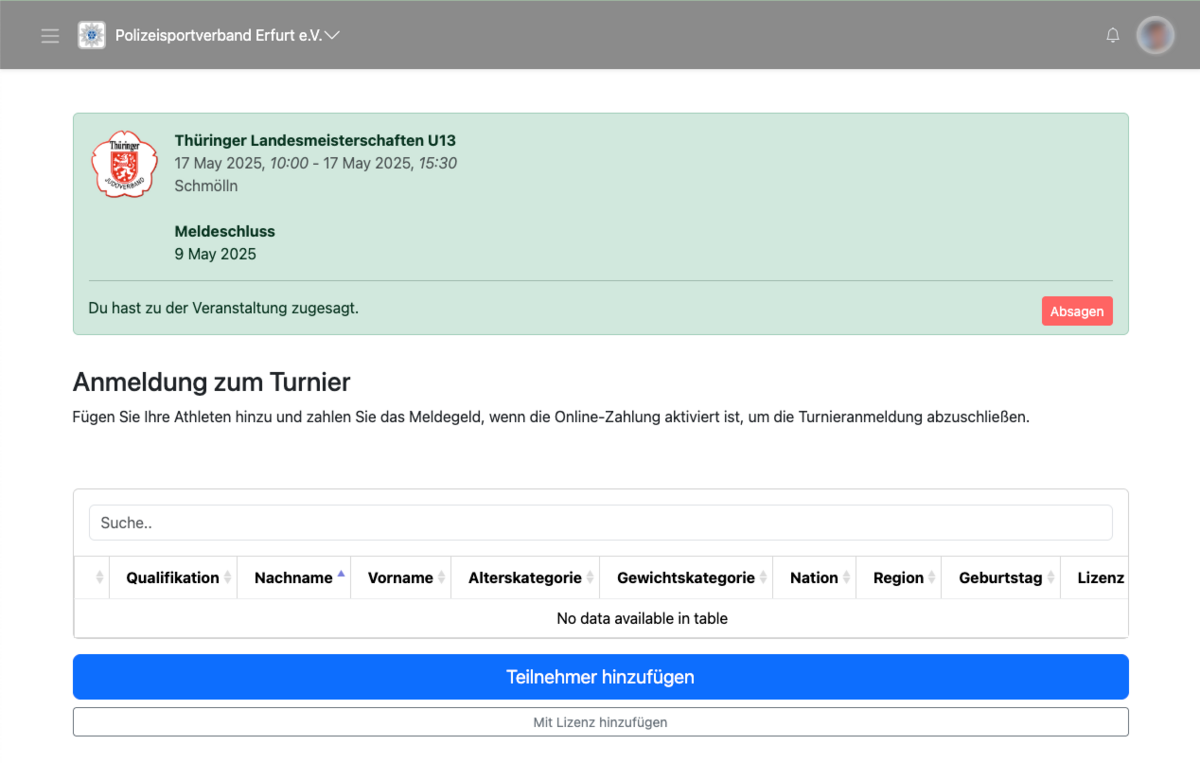
Task: Sort table by Region column
Action: point(898,578)
